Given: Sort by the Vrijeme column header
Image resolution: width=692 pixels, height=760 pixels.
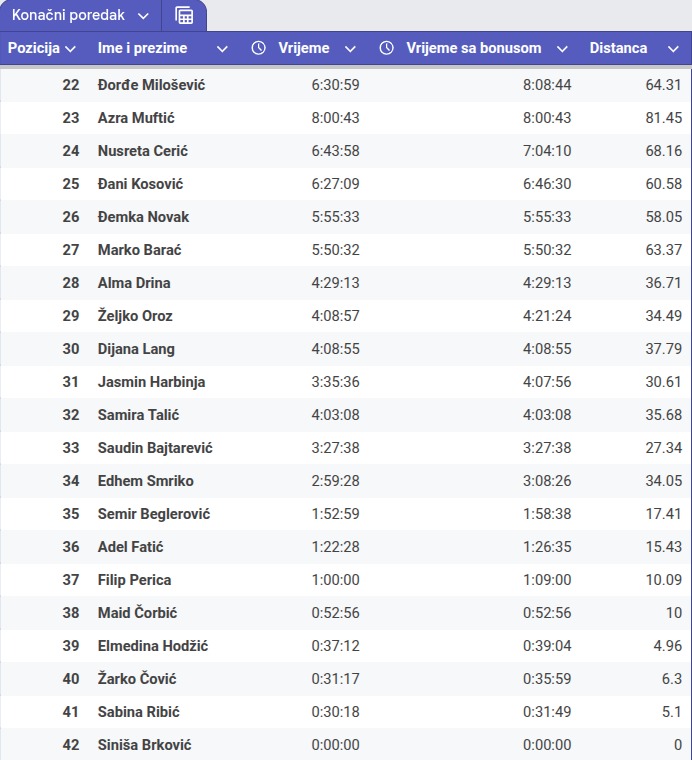Looking at the screenshot, I should [x=304, y=48].
